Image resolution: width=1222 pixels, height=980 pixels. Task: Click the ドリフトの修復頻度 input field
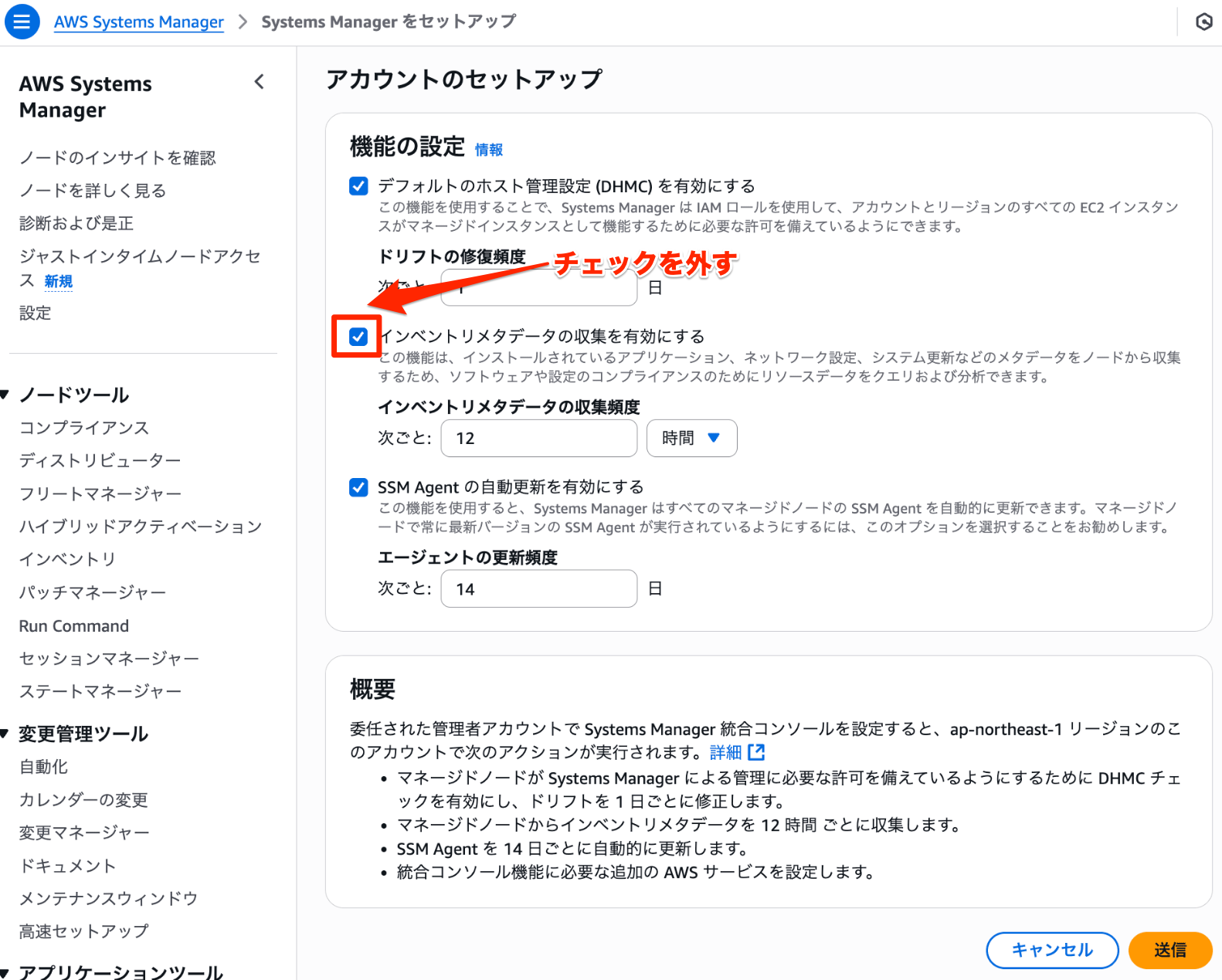coord(538,288)
